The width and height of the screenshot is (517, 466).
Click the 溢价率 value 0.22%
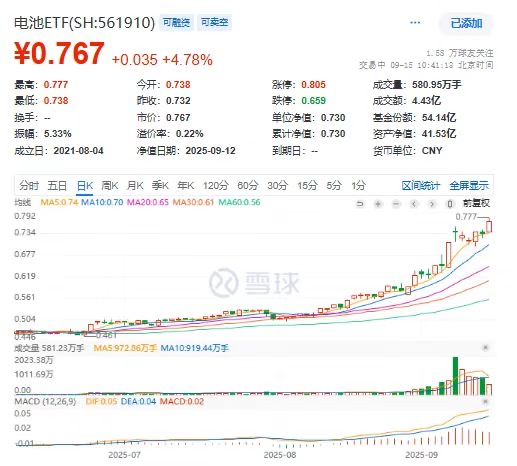pyautogui.click(x=189, y=134)
